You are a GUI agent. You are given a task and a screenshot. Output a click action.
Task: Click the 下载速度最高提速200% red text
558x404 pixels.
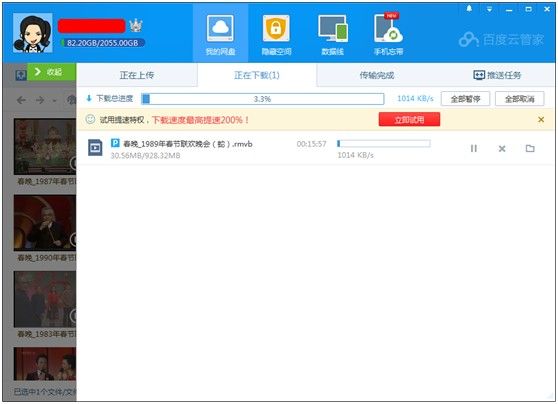point(200,120)
